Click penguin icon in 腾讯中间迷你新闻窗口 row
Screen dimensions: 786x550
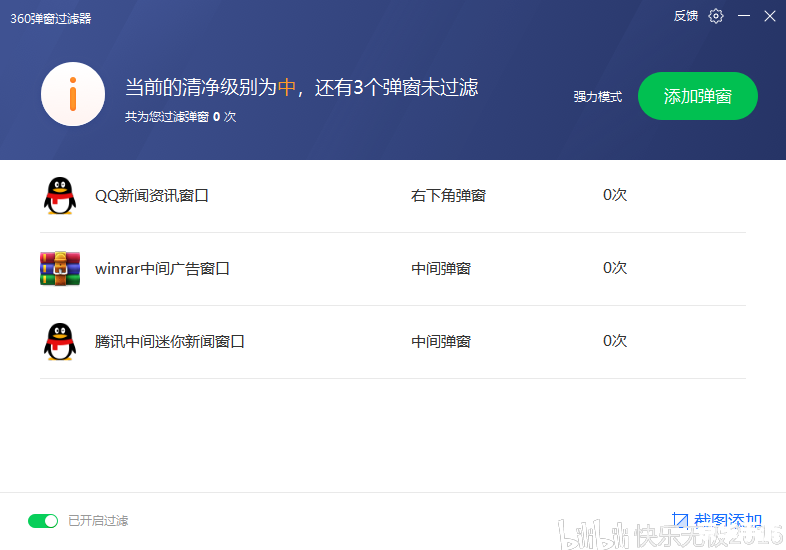click(60, 341)
